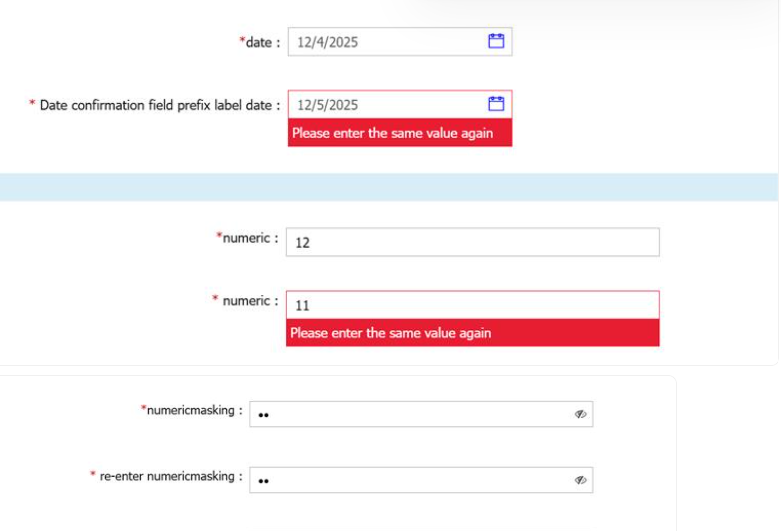The image size is (781, 531).
Task: Click the error message below date confirmation
Action: (x=399, y=133)
